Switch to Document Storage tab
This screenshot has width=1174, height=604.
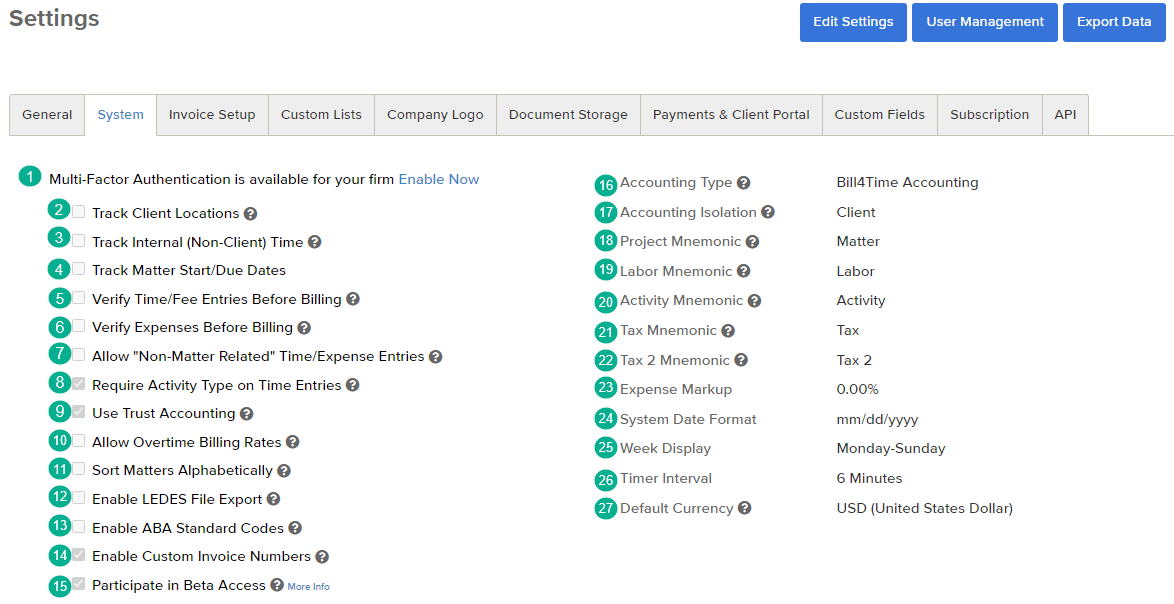tap(568, 115)
